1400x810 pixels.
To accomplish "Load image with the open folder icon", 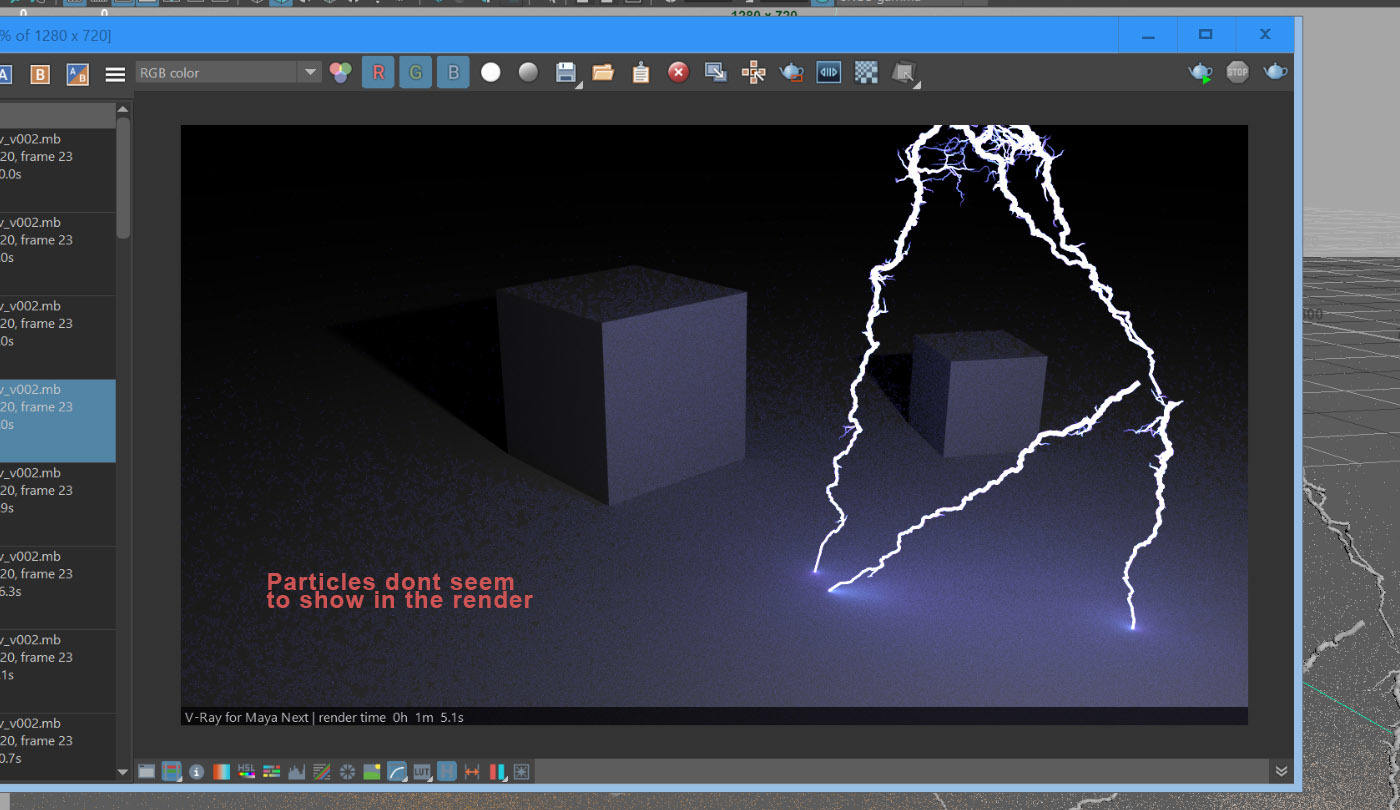I will [603, 73].
